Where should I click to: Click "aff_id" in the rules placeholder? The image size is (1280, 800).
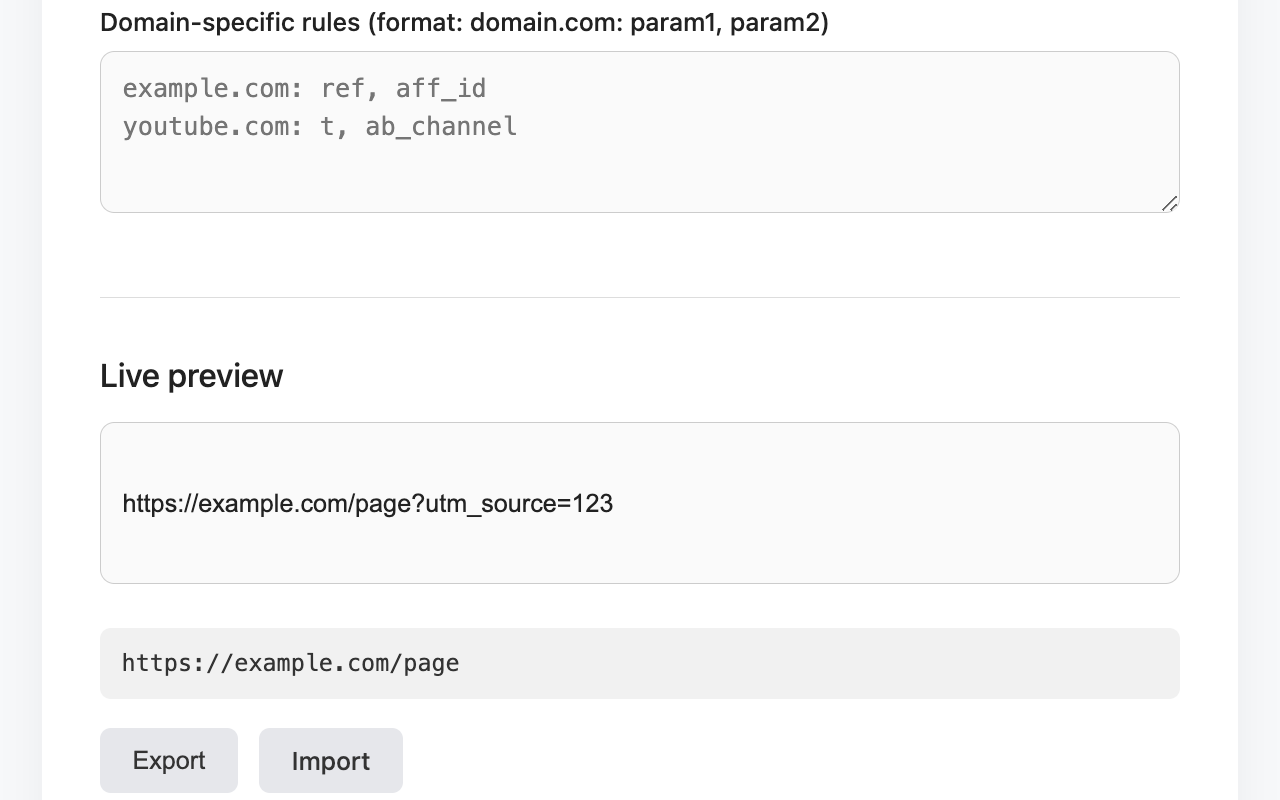coord(441,88)
